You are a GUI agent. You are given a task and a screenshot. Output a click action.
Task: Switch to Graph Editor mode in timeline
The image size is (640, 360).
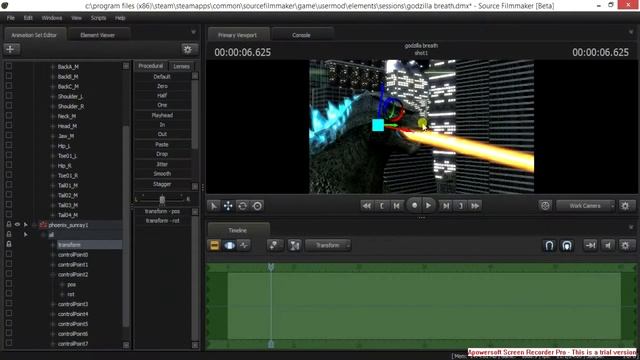(244, 245)
